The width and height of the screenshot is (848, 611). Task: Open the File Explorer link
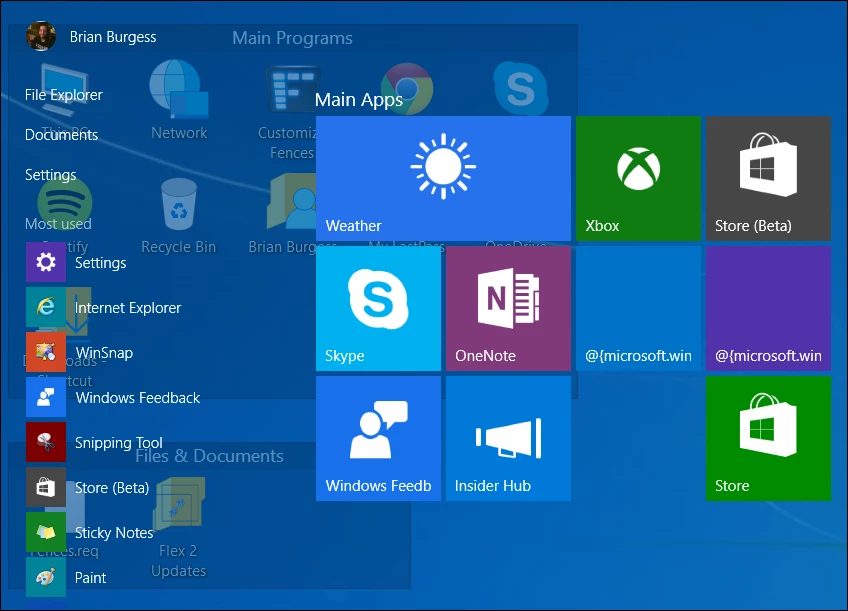click(63, 95)
